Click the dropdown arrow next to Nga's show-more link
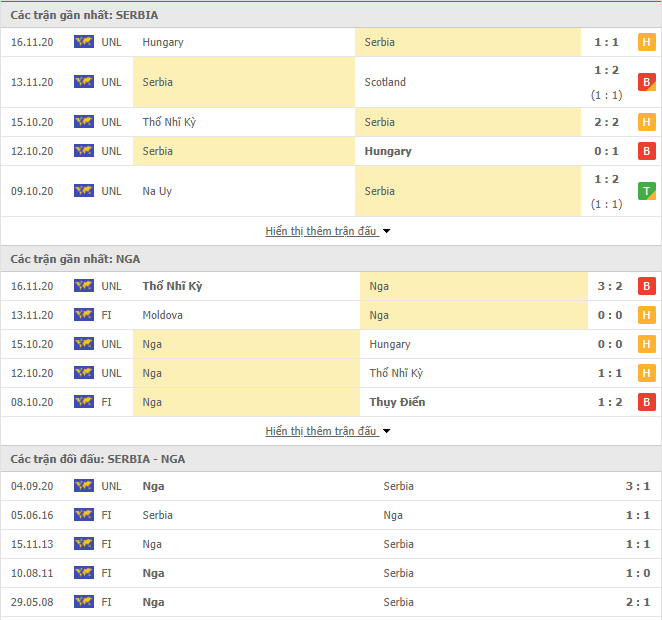The height and width of the screenshot is (620, 662). (x=386, y=431)
